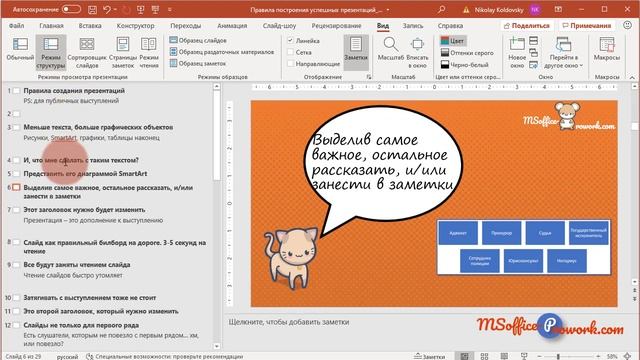
Task: Open the Анимация tab
Action: tap(232, 26)
